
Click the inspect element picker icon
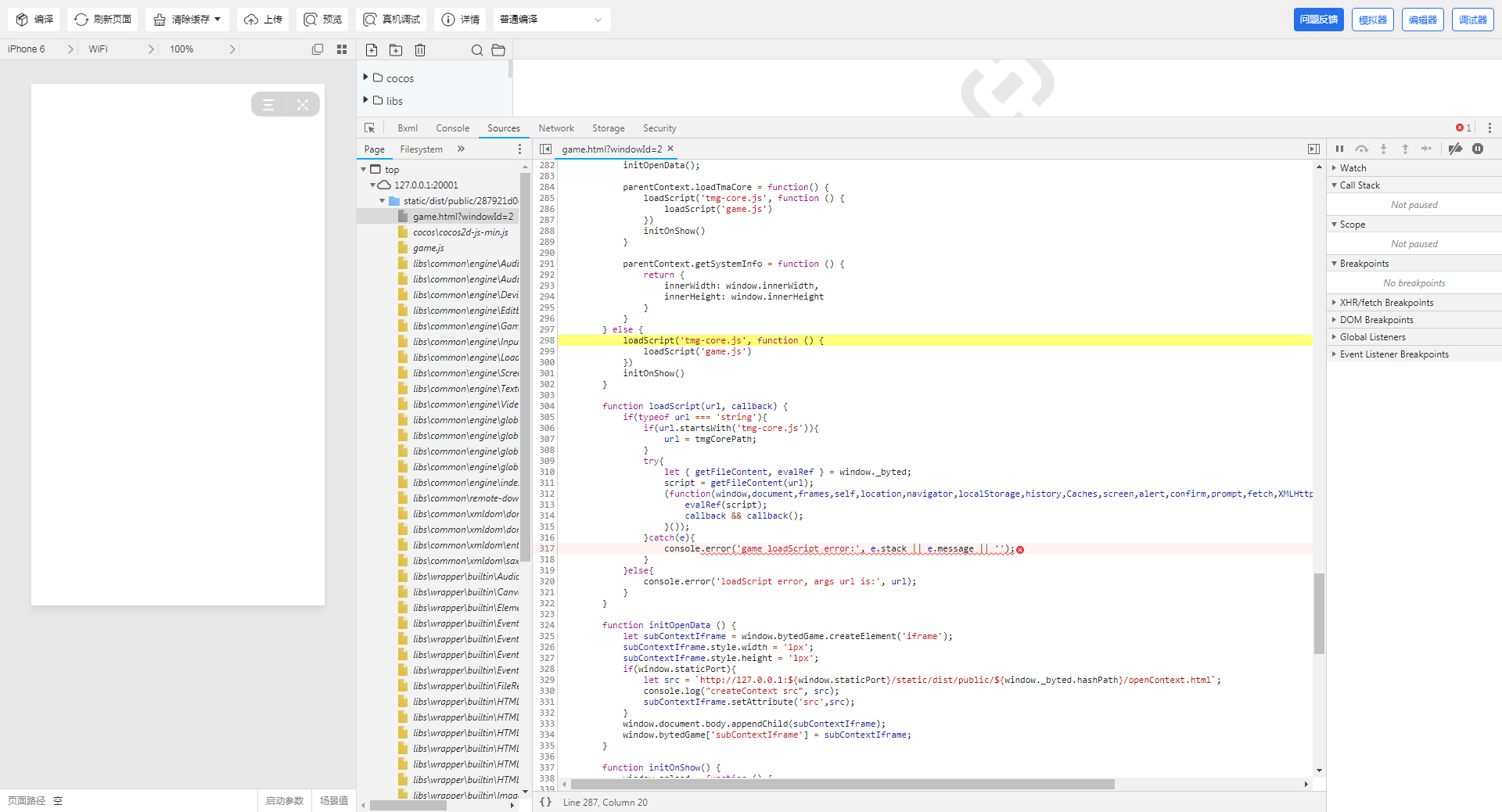[370, 128]
